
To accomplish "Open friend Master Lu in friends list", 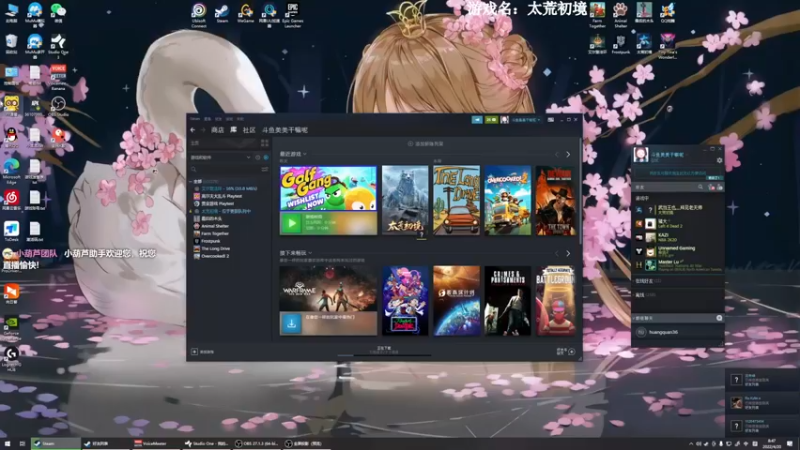I will (679, 265).
